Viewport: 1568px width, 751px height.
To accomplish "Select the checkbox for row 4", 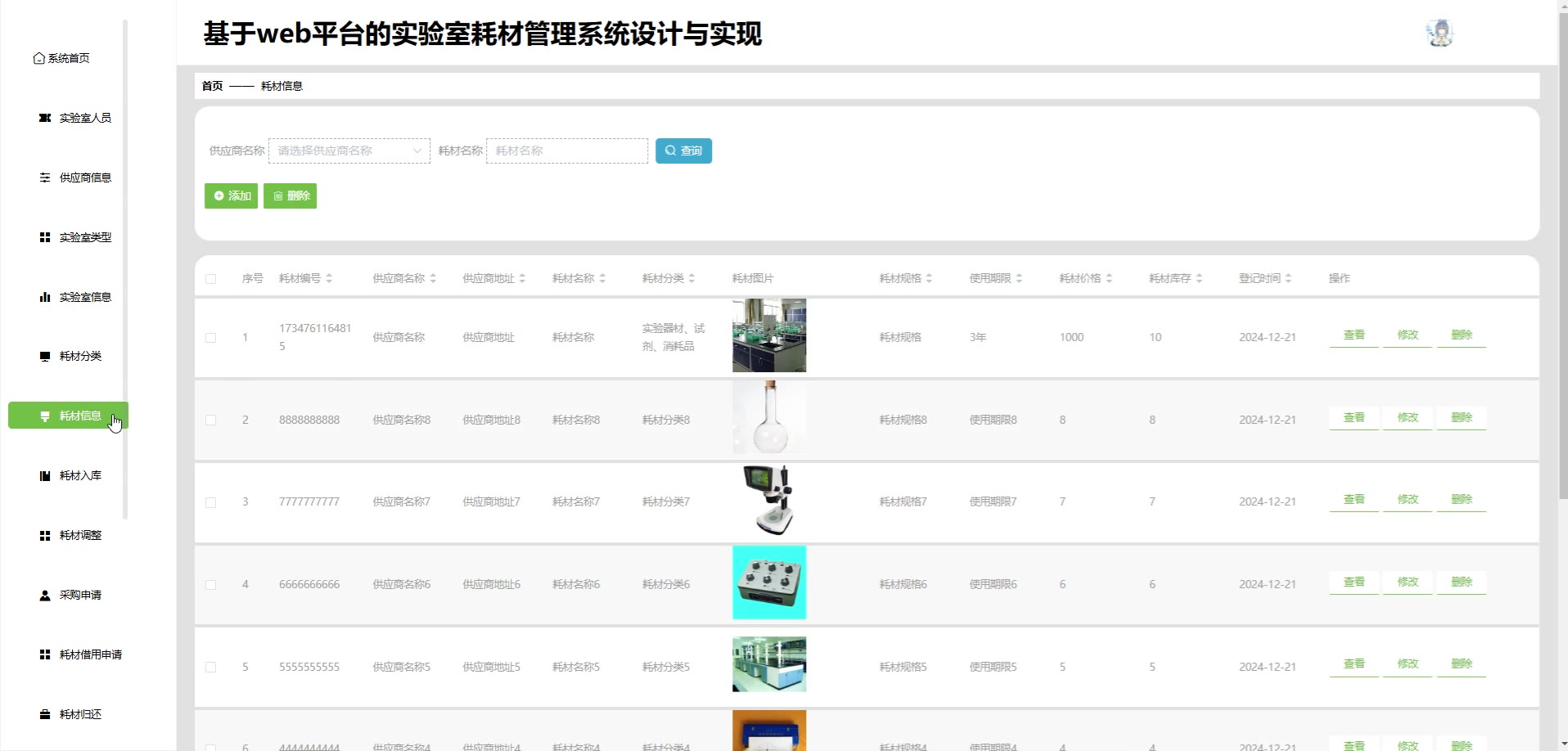I will pos(211,585).
